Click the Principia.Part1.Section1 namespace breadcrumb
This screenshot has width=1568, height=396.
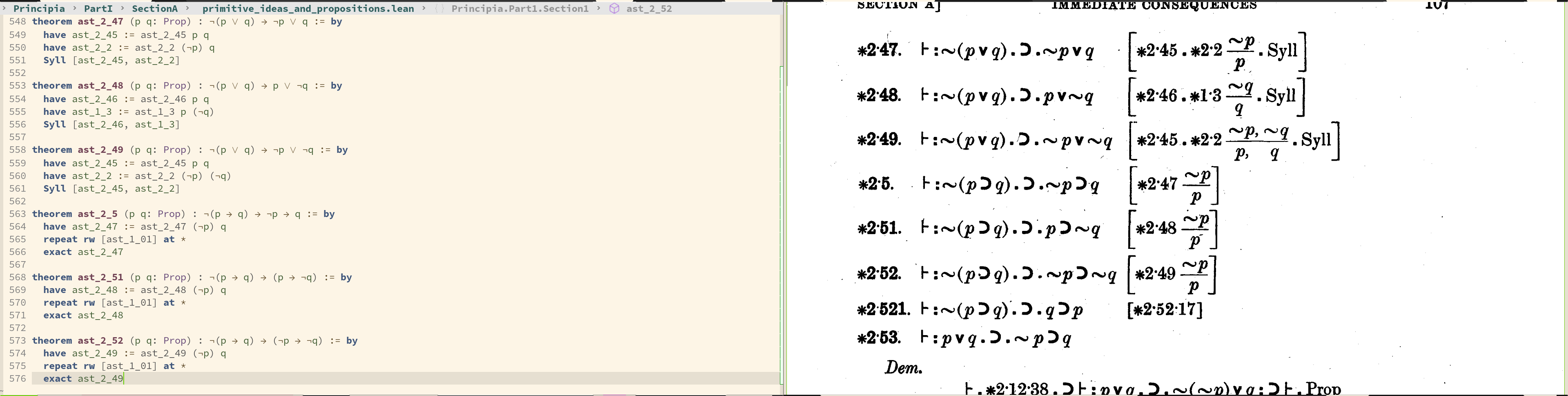point(520,9)
